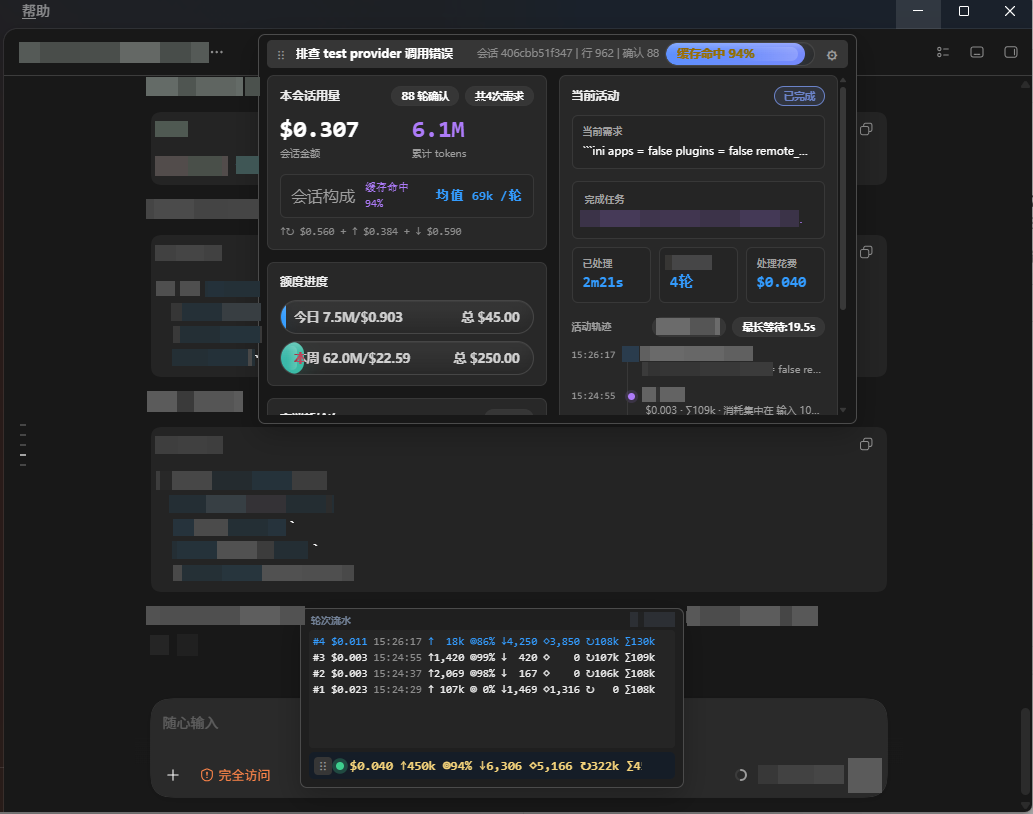Screen dimensions: 1033x814
Task: Select round #3 row in 轮次流水
Action: click(x=484, y=657)
